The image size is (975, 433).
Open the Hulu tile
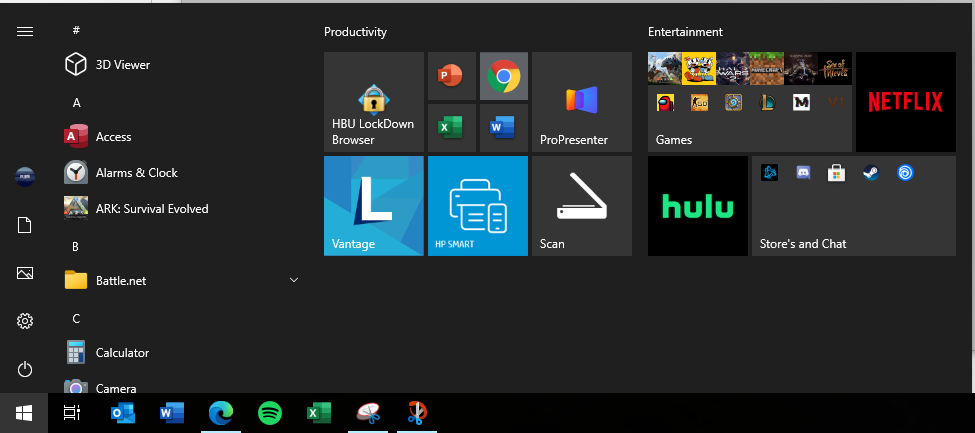click(x=698, y=206)
